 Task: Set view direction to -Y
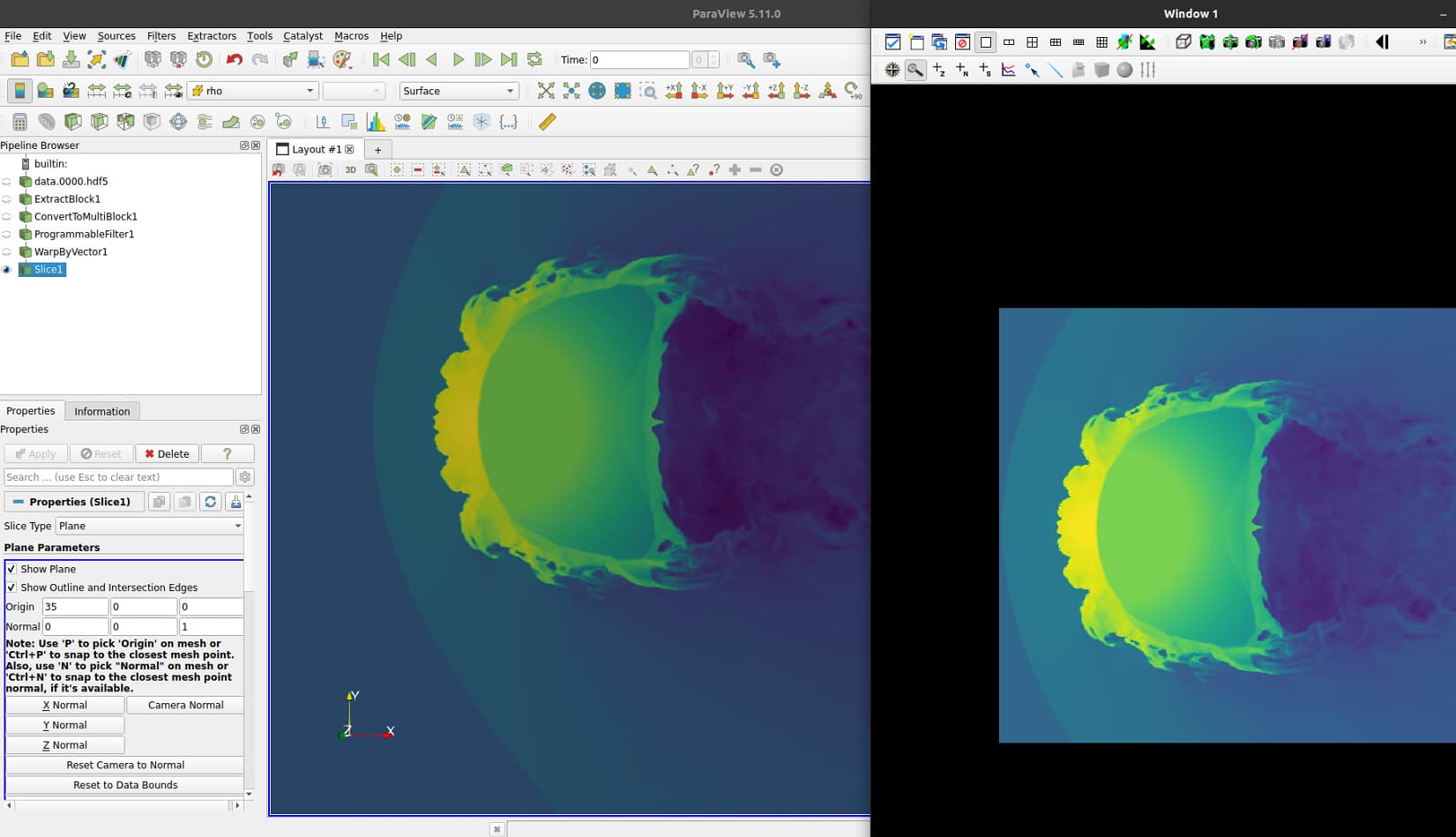click(750, 91)
